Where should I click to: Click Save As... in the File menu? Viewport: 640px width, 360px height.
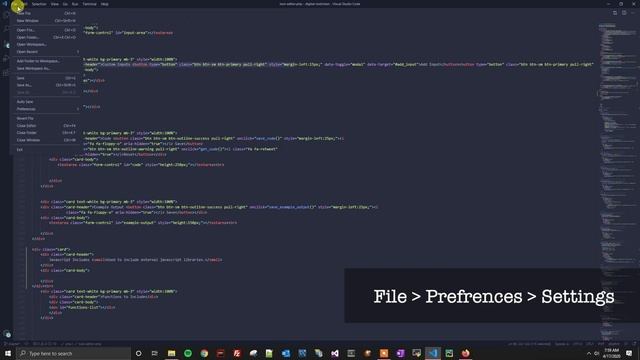click(45, 85)
